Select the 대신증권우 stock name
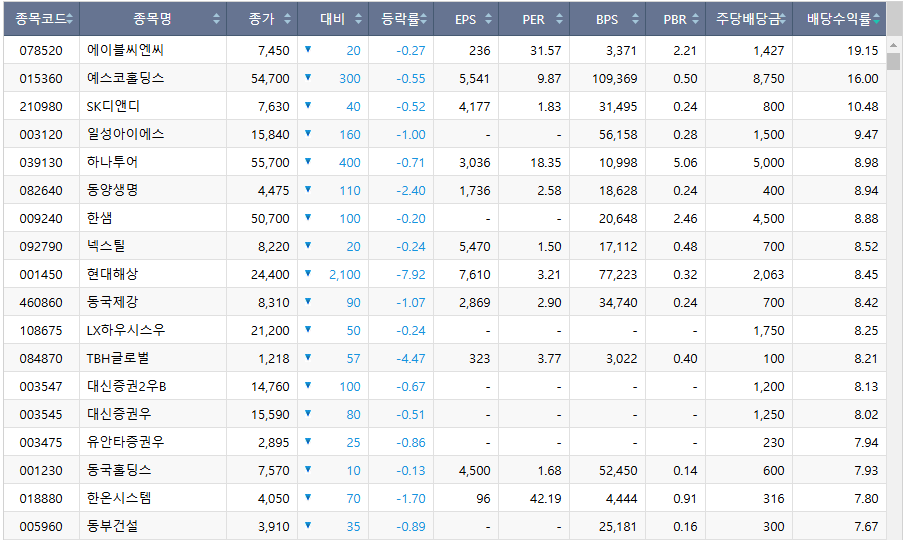The width and height of the screenshot is (905, 540). (119, 414)
